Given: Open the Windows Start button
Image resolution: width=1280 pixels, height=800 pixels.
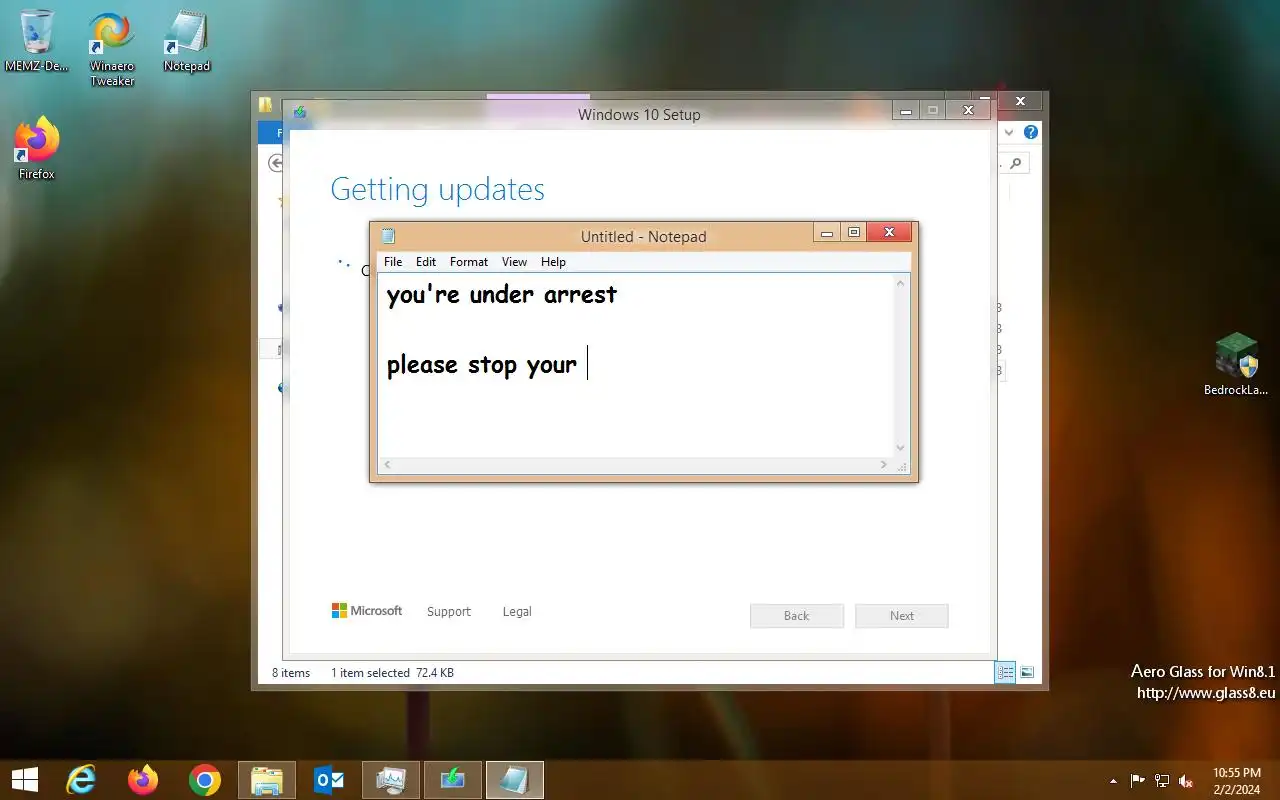Looking at the screenshot, I should (x=25, y=780).
